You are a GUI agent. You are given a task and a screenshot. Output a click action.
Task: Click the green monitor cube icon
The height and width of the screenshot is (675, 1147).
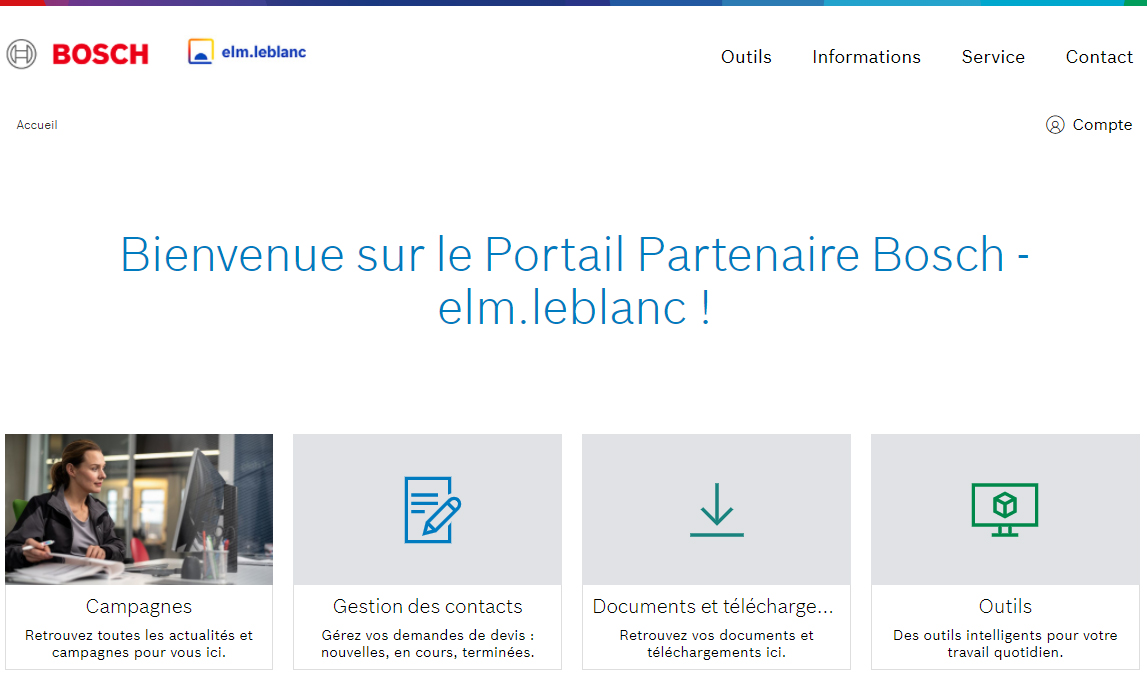coord(1005,510)
